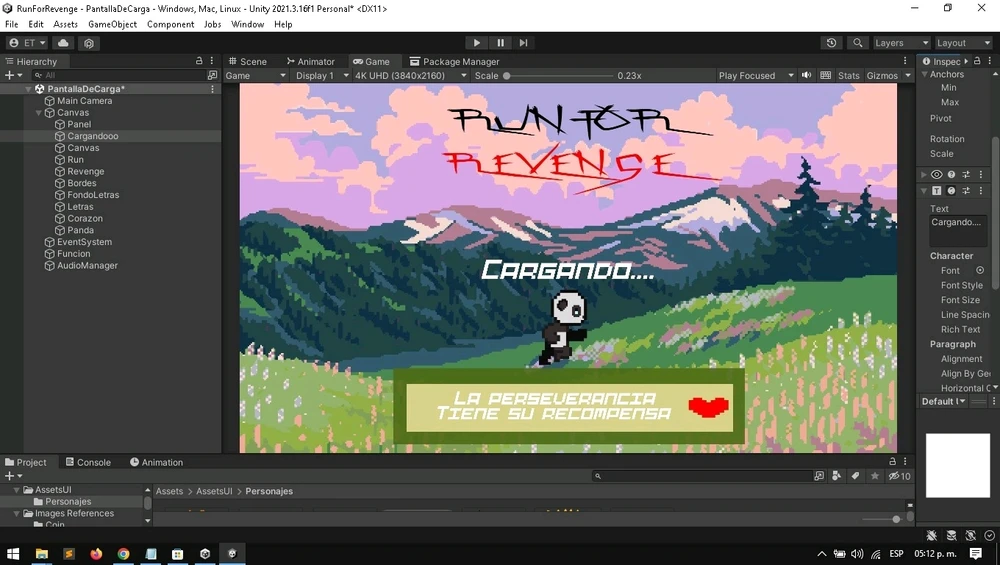Click the Game view Scale slider handle

(x=506, y=75)
